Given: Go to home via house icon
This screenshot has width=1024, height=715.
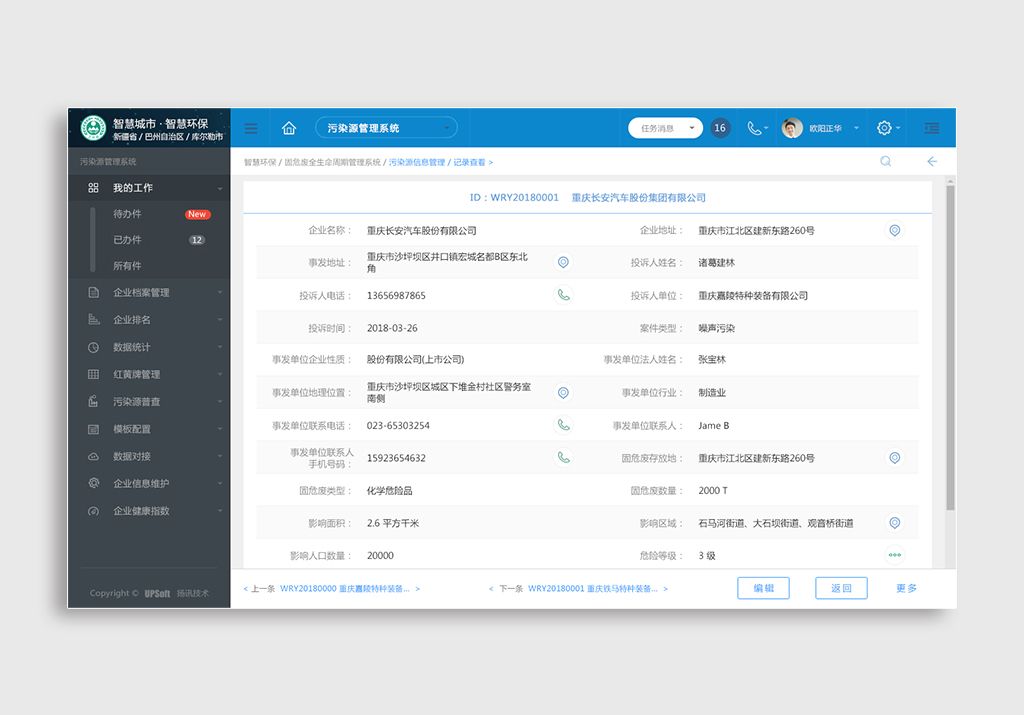Looking at the screenshot, I should (x=289, y=128).
